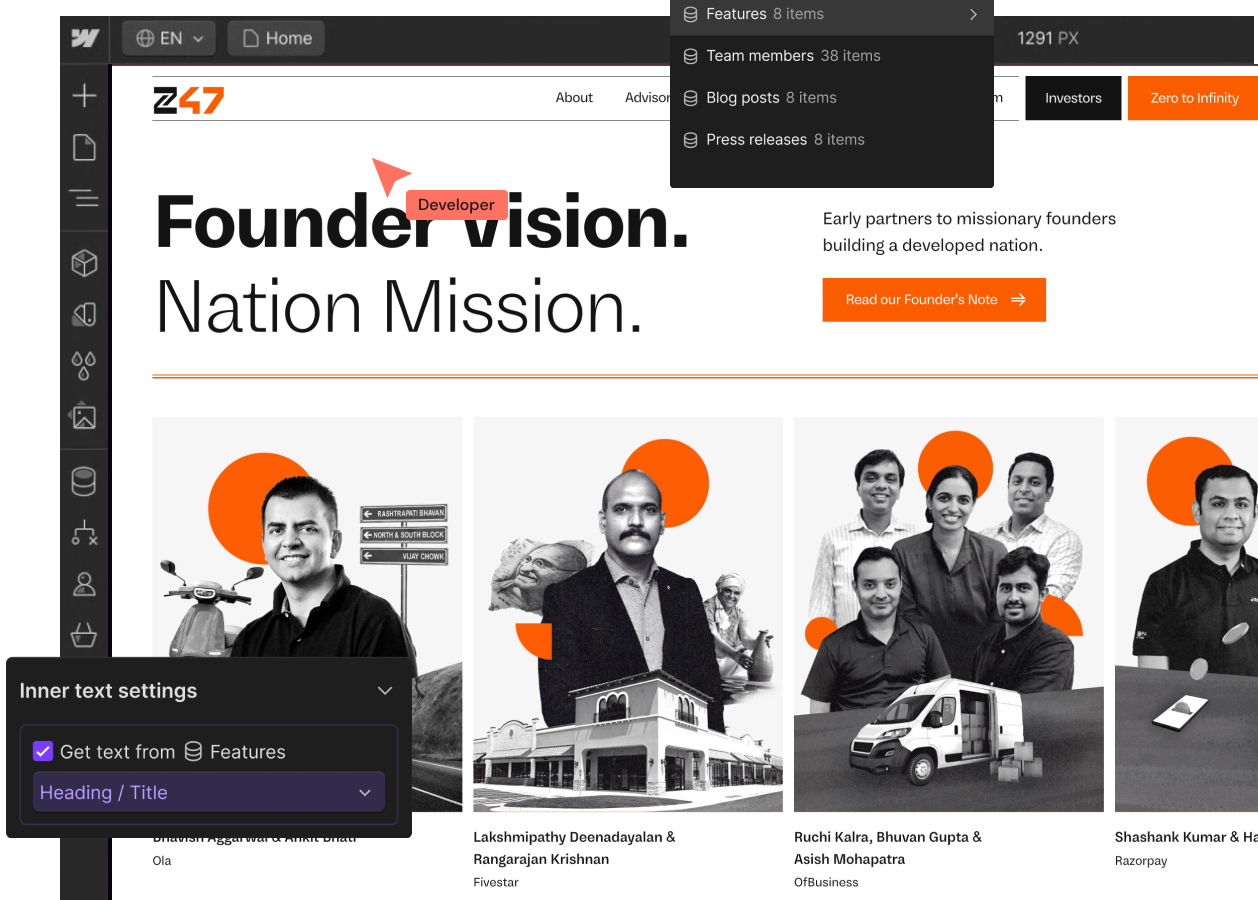
Task: Open the Logic flow icon
Action: [x=85, y=532]
